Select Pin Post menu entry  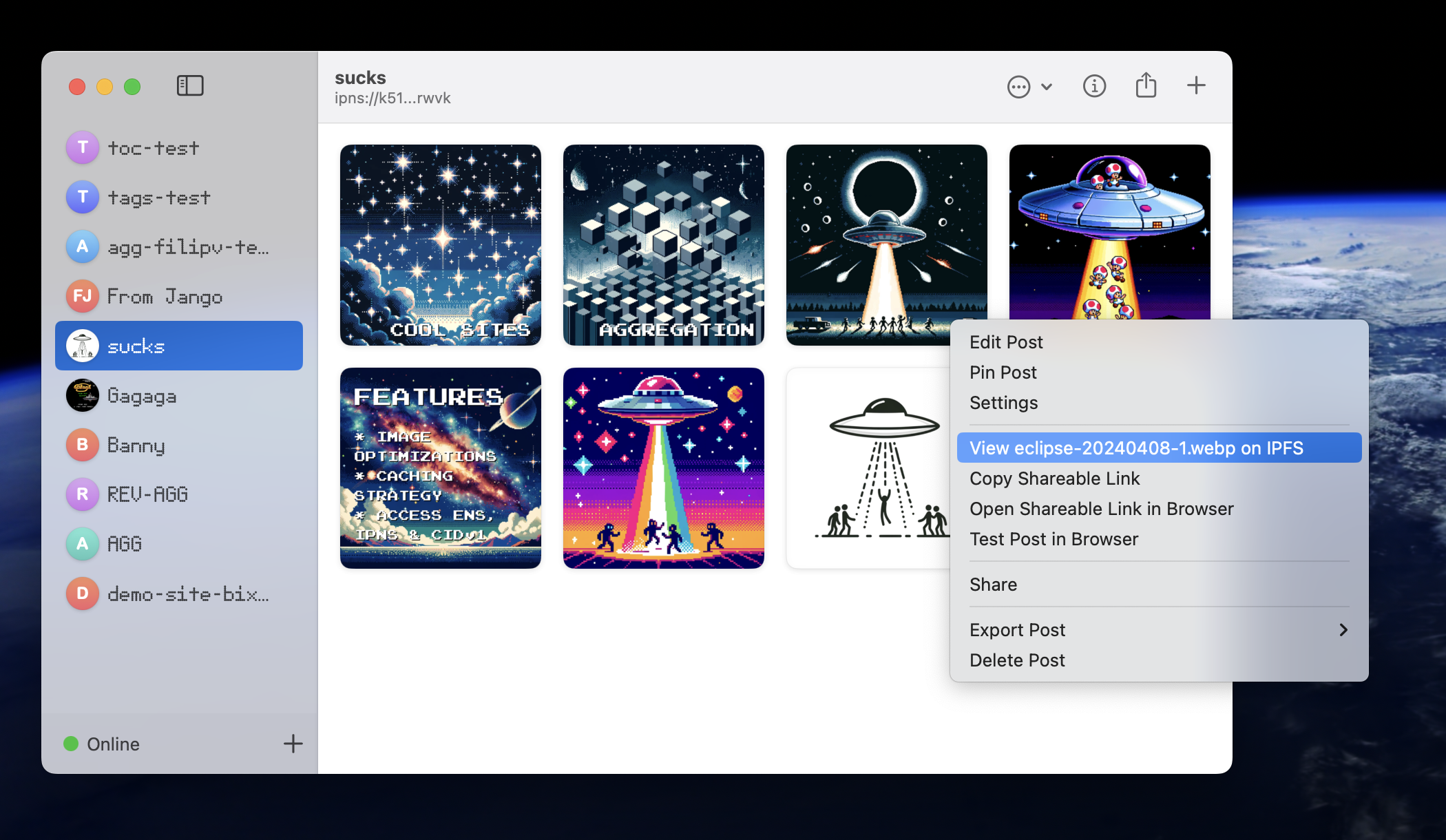(1003, 372)
